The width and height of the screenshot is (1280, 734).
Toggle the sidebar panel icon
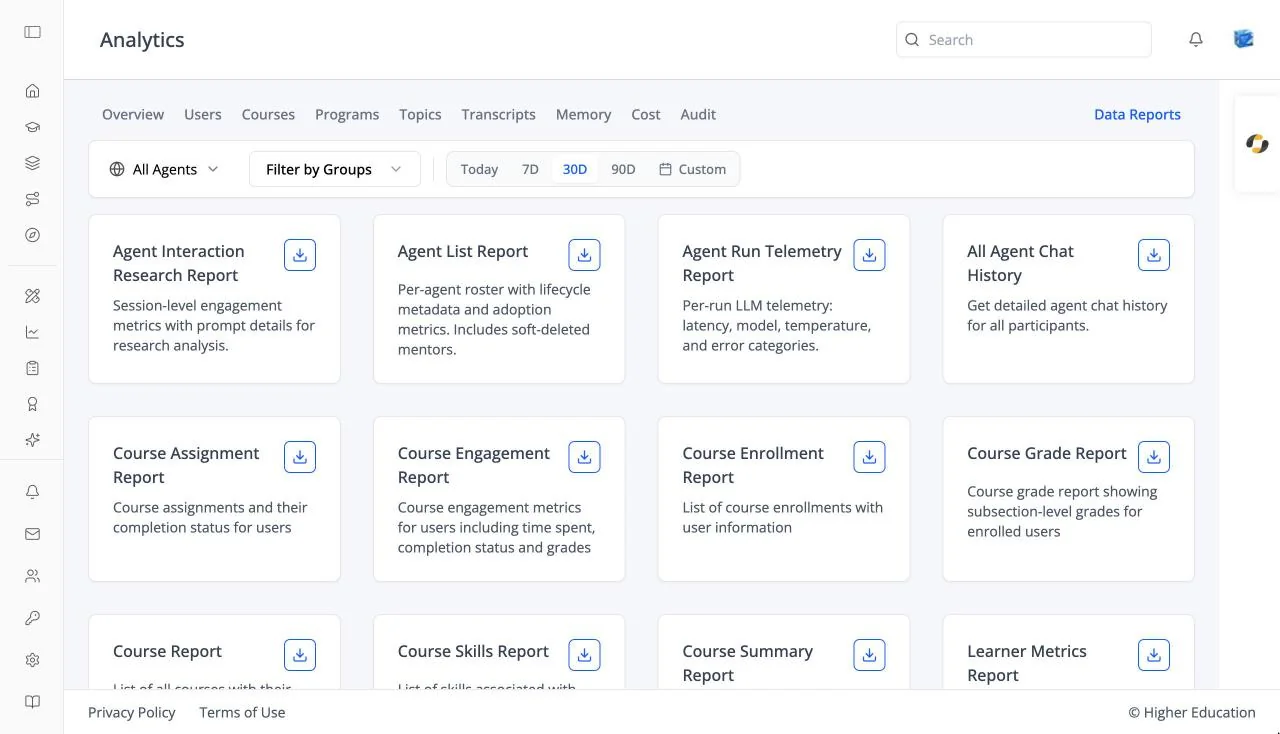point(32,32)
